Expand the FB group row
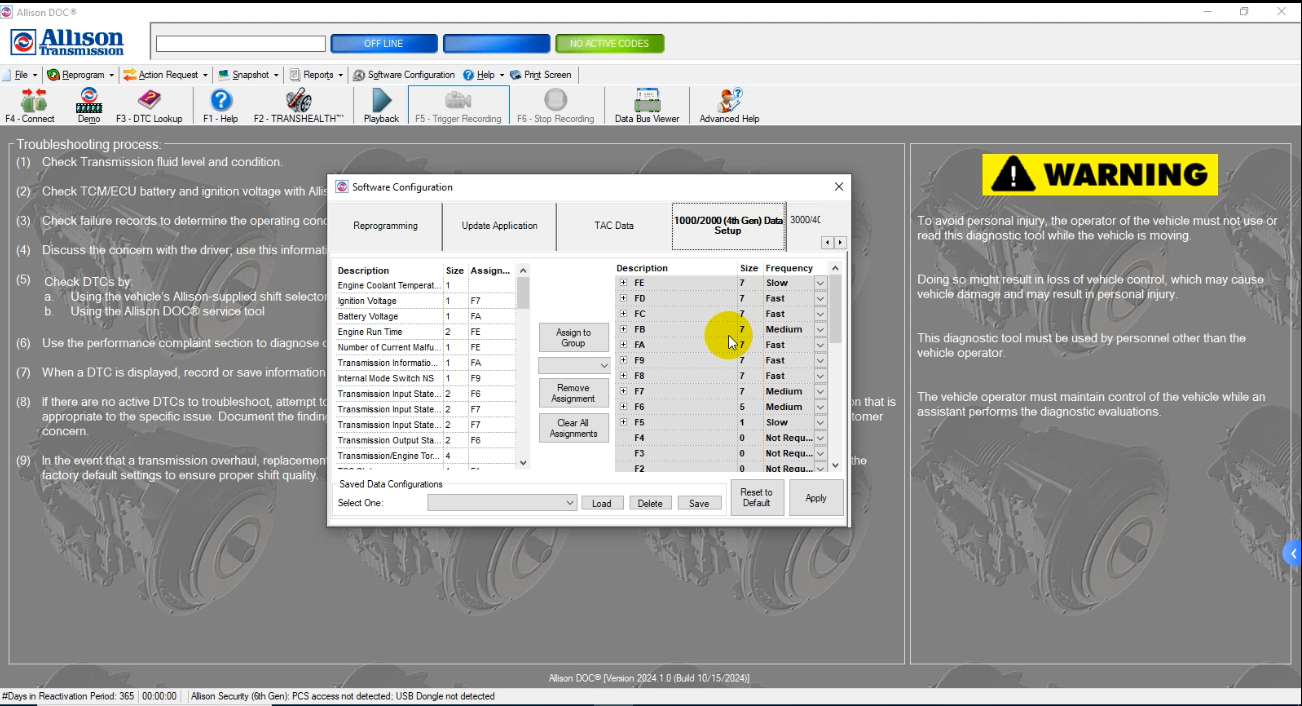1302x706 pixels. [623, 329]
